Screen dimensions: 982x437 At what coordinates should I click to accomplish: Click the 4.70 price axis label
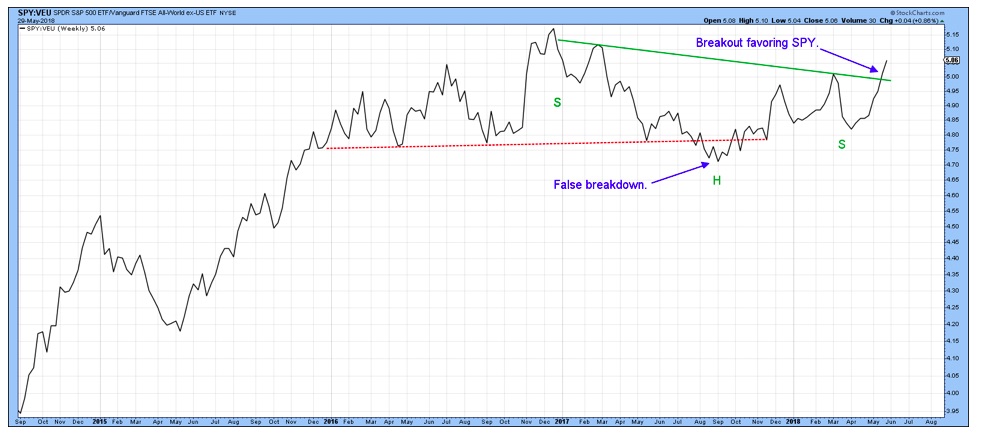tap(951, 165)
